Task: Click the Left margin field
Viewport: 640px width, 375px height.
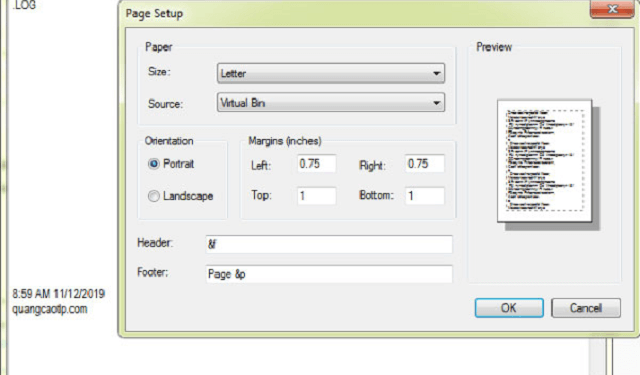Action: click(x=316, y=164)
